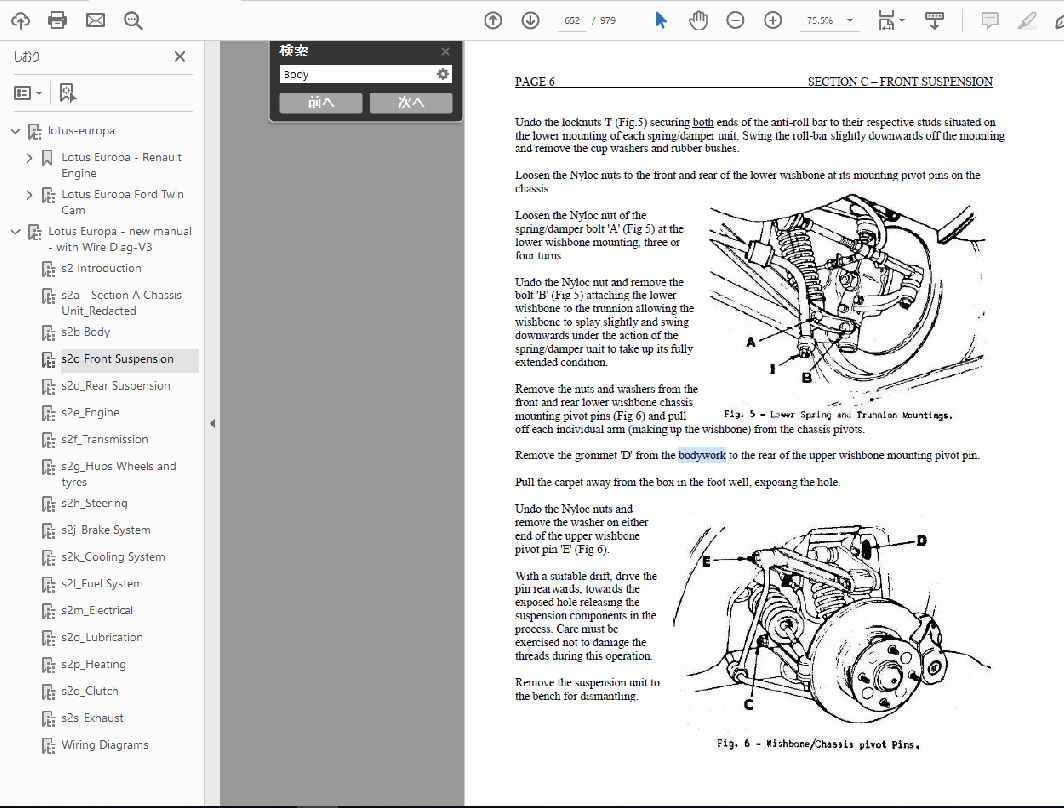
Task: Select the s2c Front Suspension bookmark
Action: [117, 360]
